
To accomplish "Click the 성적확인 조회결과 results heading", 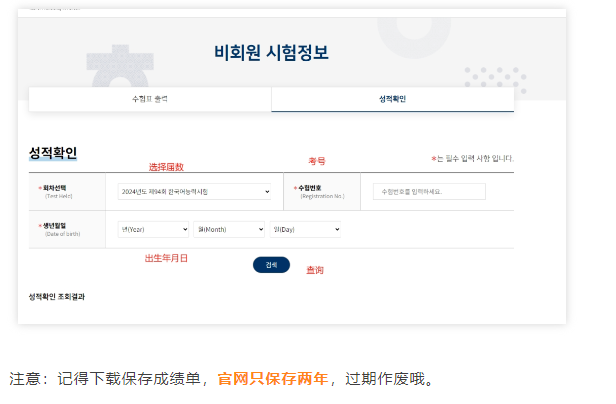I will [57, 297].
